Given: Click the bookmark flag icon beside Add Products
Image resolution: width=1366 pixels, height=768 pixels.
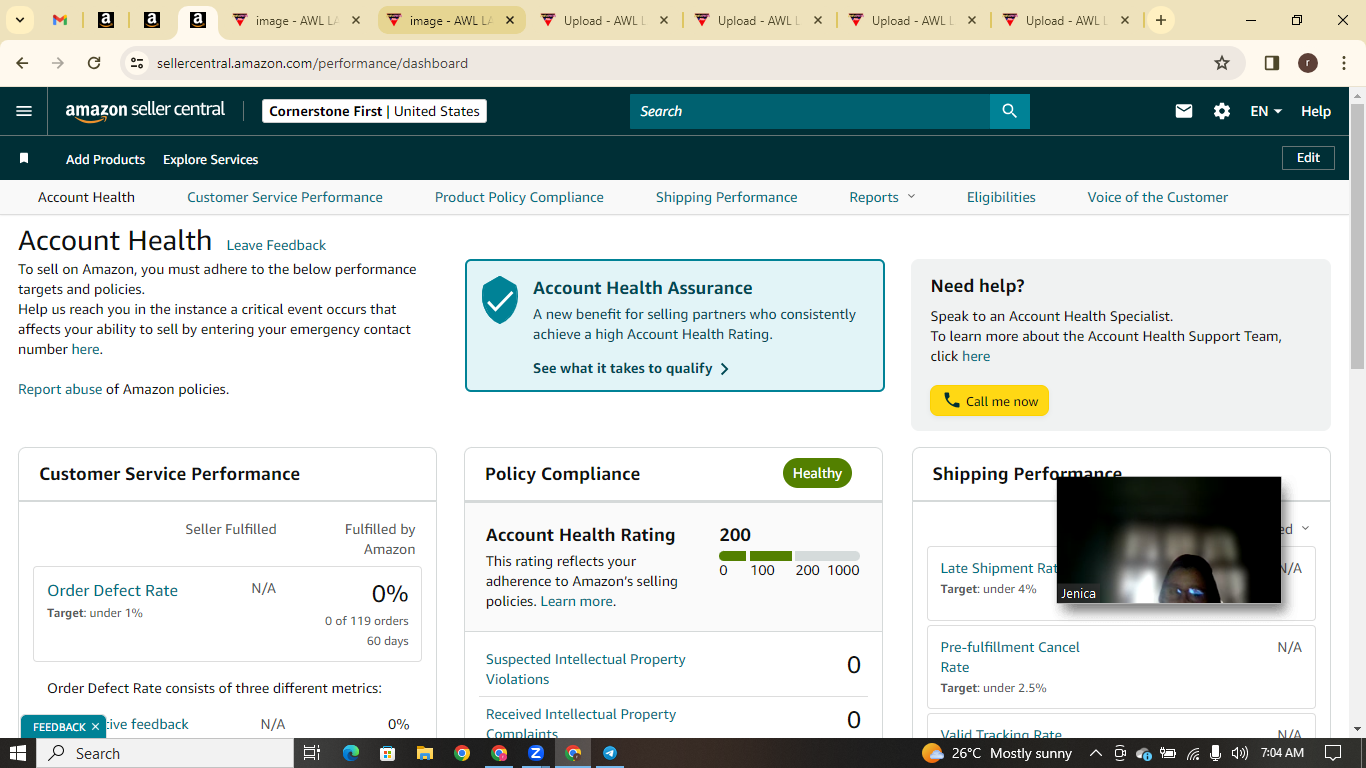Looking at the screenshot, I should 24,159.
